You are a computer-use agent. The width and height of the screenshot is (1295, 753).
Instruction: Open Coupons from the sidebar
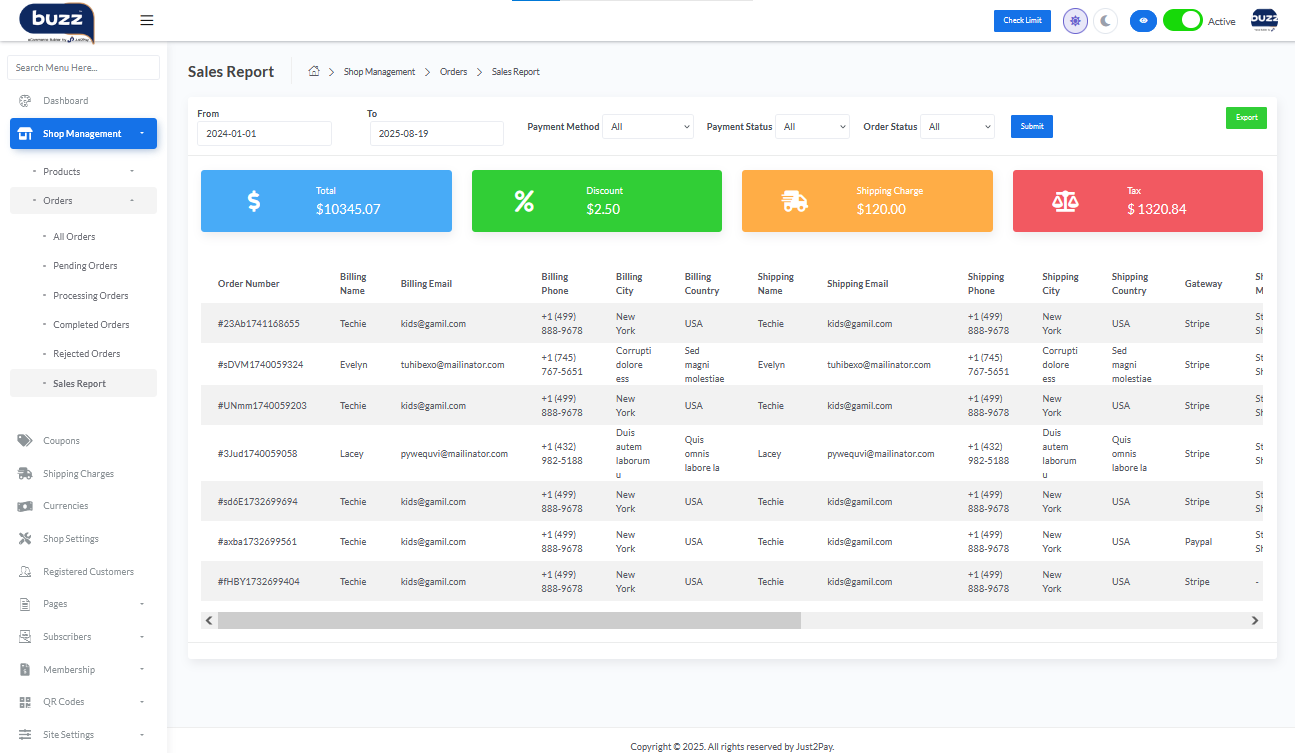pyautogui.click(x=61, y=441)
